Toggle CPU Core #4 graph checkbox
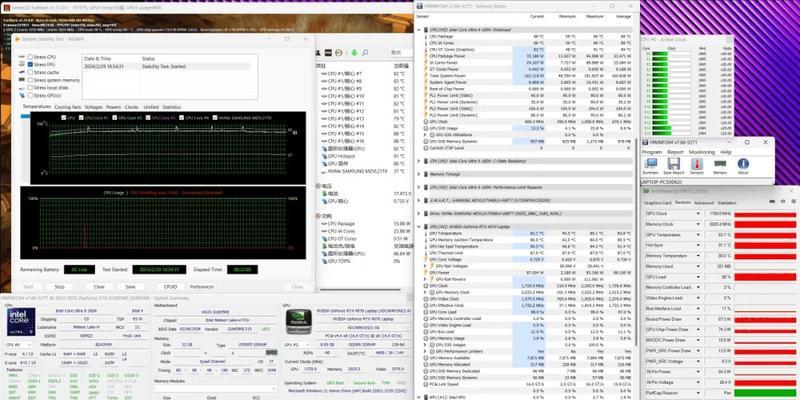This screenshot has height=400, width=800. click(x=182, y=118)
